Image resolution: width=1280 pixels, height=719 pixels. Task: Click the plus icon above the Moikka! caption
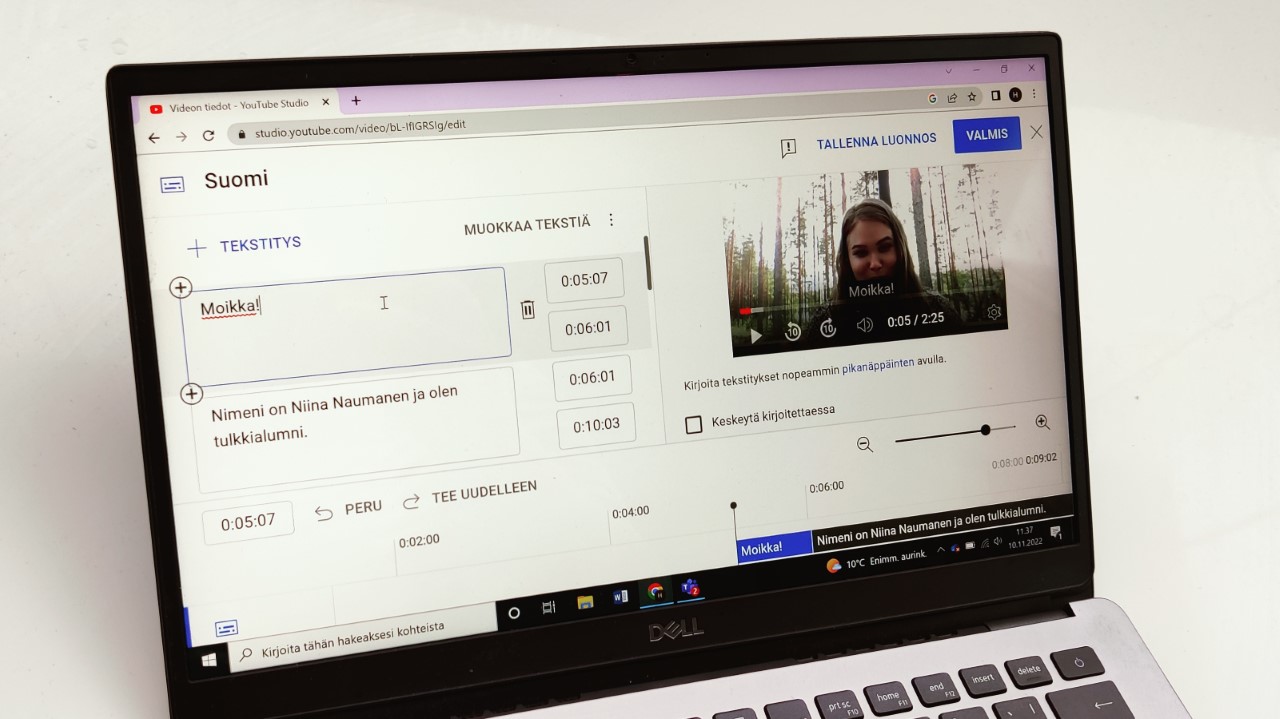tap(180, 288)
